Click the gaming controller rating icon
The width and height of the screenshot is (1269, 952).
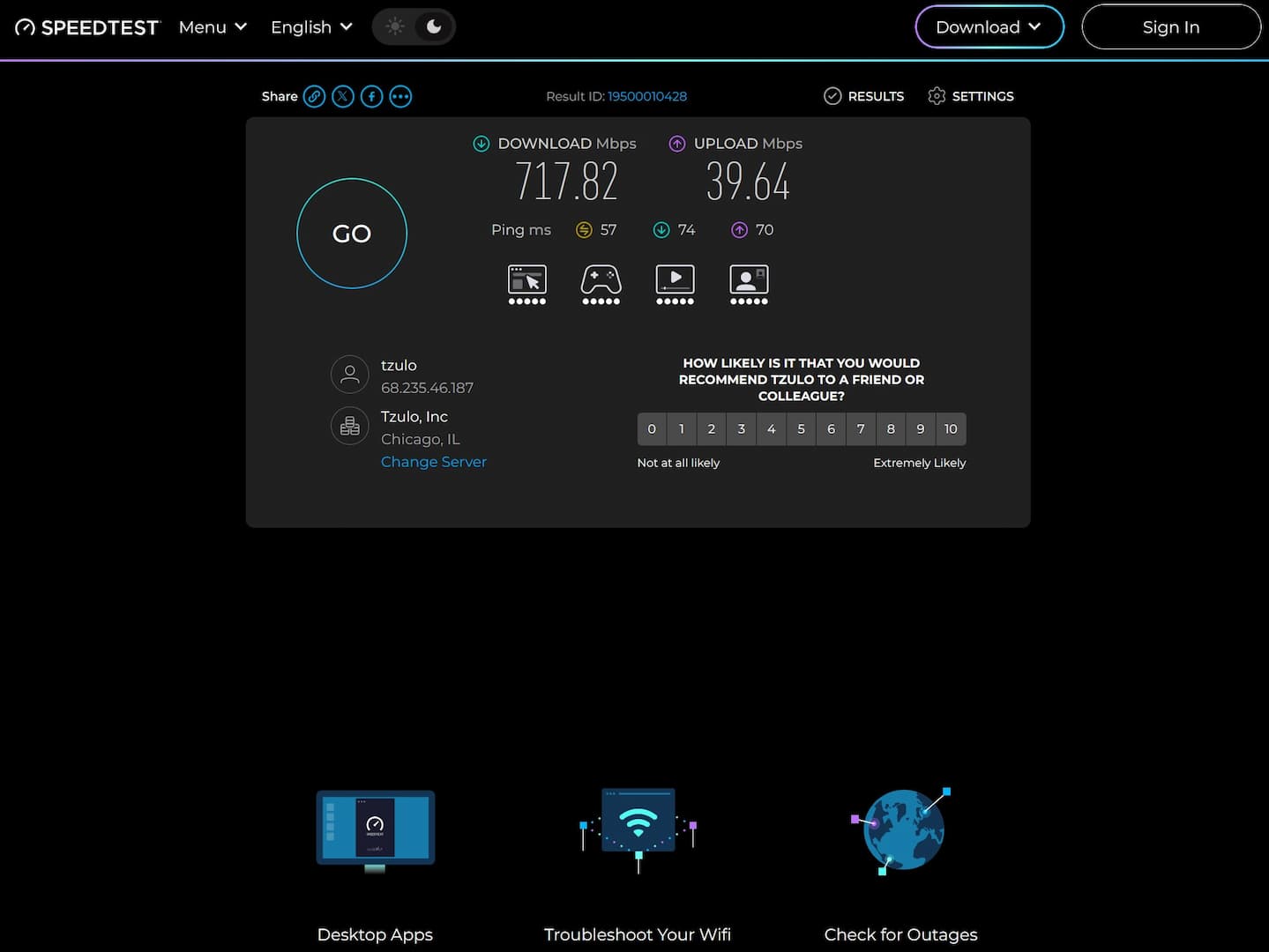(601, 284)
